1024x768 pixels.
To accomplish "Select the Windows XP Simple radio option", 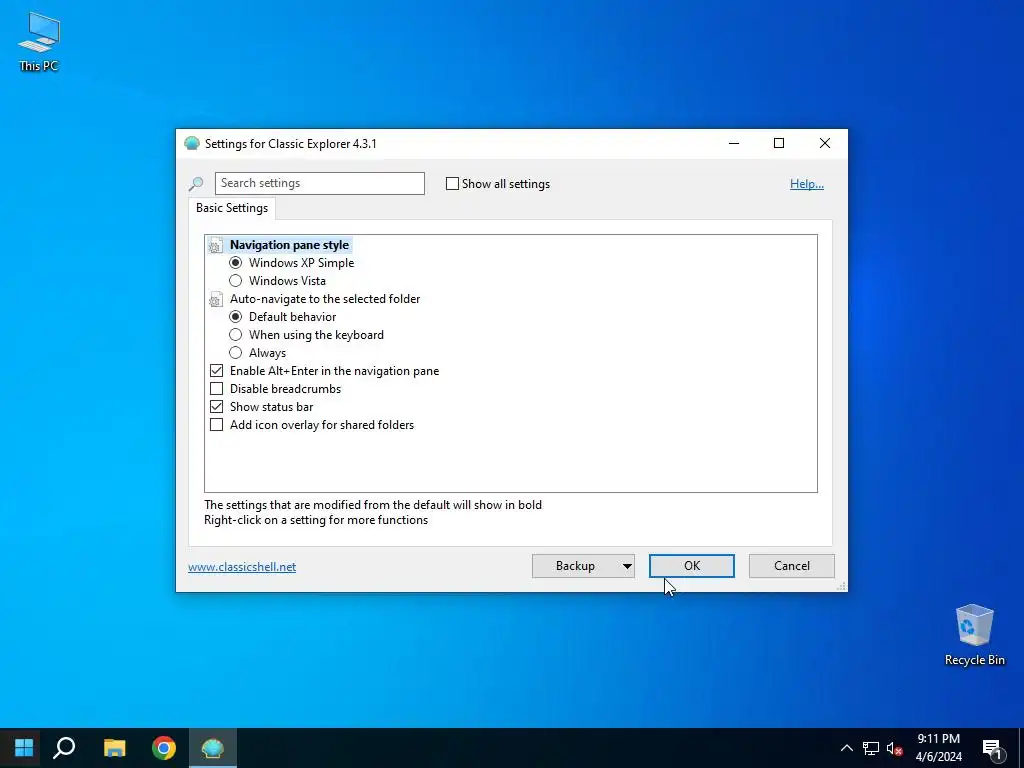I will (236, 263).
